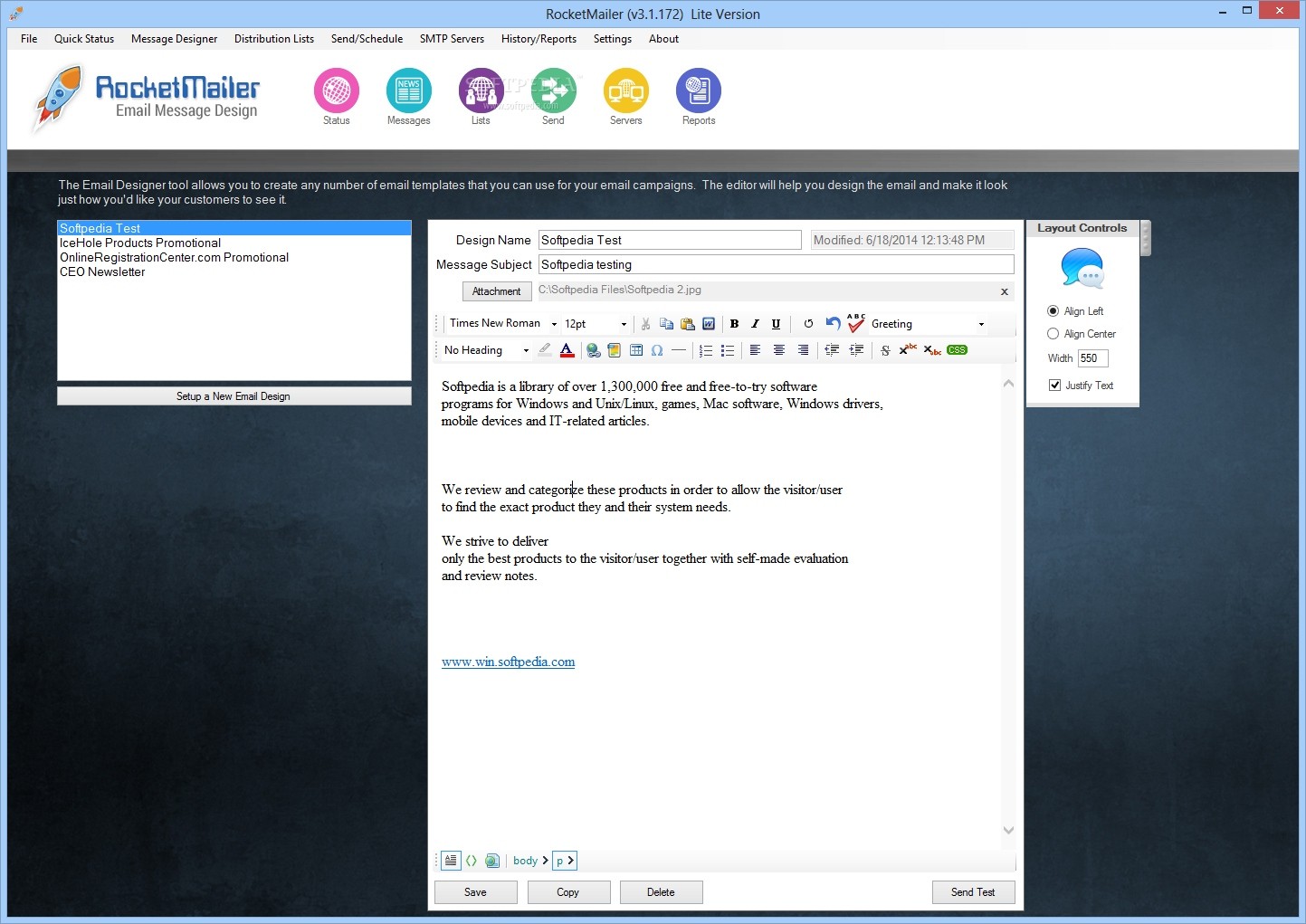Open the Distribution Lists menu
The height and width of the screenshot is (924, 1306).
point(274,39)
